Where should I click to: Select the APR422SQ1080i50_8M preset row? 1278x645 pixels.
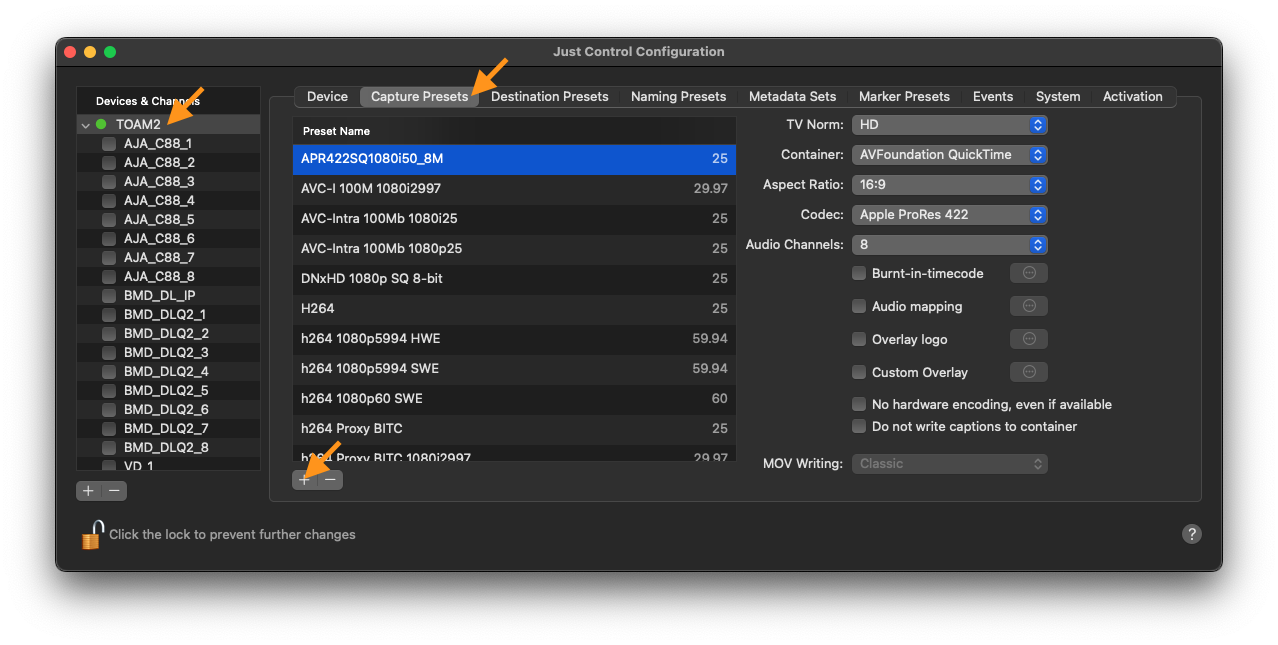point(514,159)
